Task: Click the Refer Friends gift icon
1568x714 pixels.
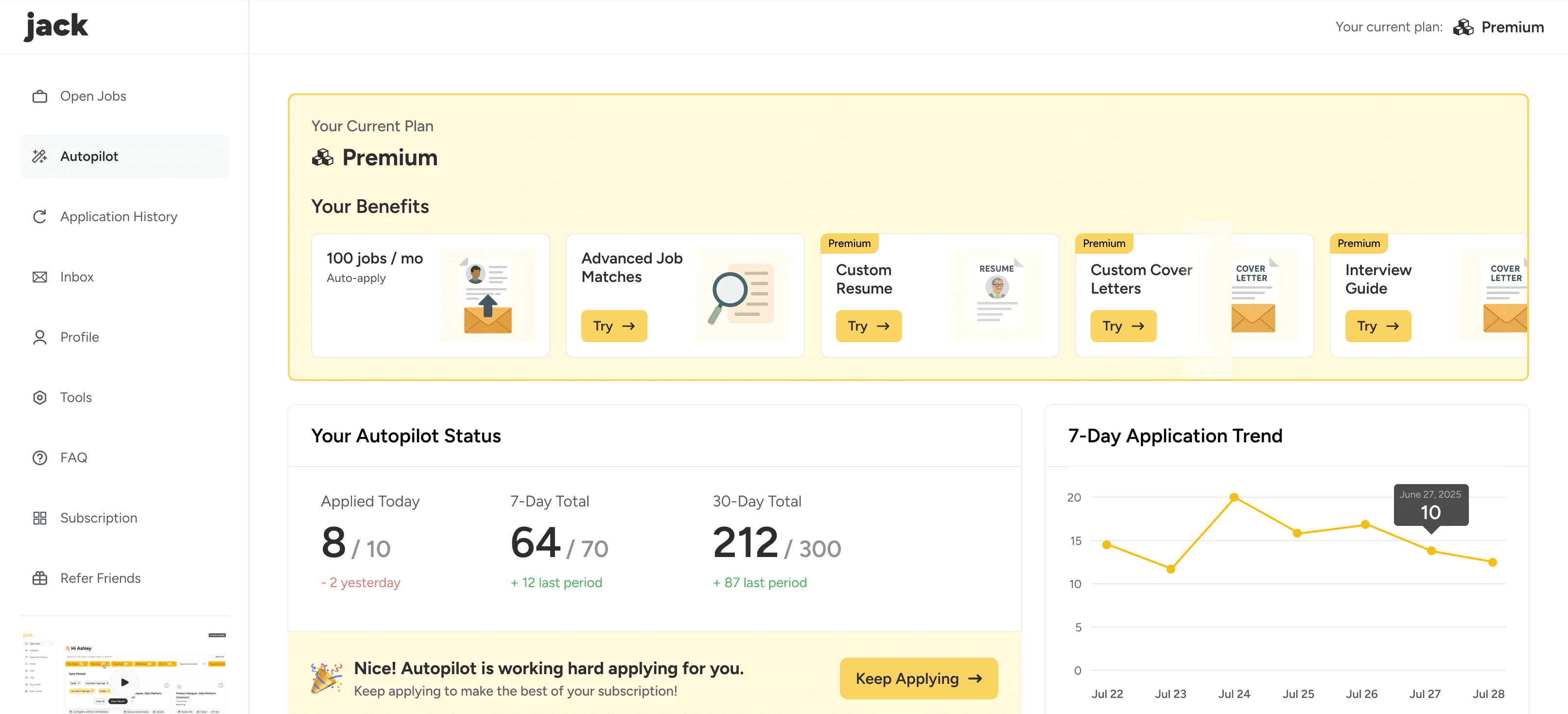Action: pyautogui.click(x=39, y=578)
